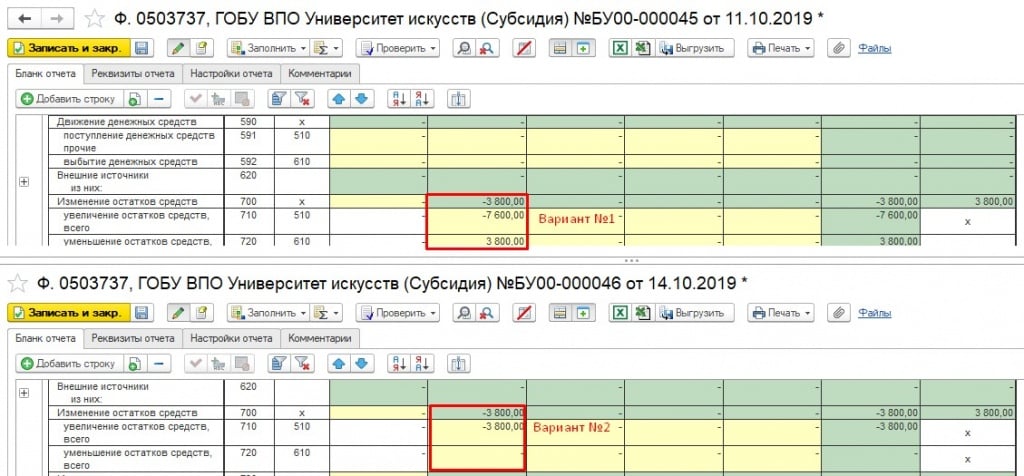Toggle the table grid view icon in report 000046

(x=560, y=313)
